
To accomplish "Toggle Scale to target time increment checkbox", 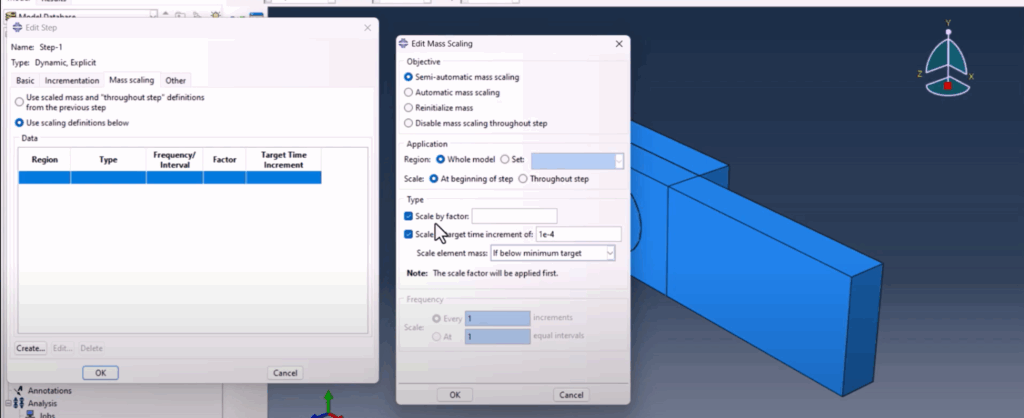I will tap(408, 234).
